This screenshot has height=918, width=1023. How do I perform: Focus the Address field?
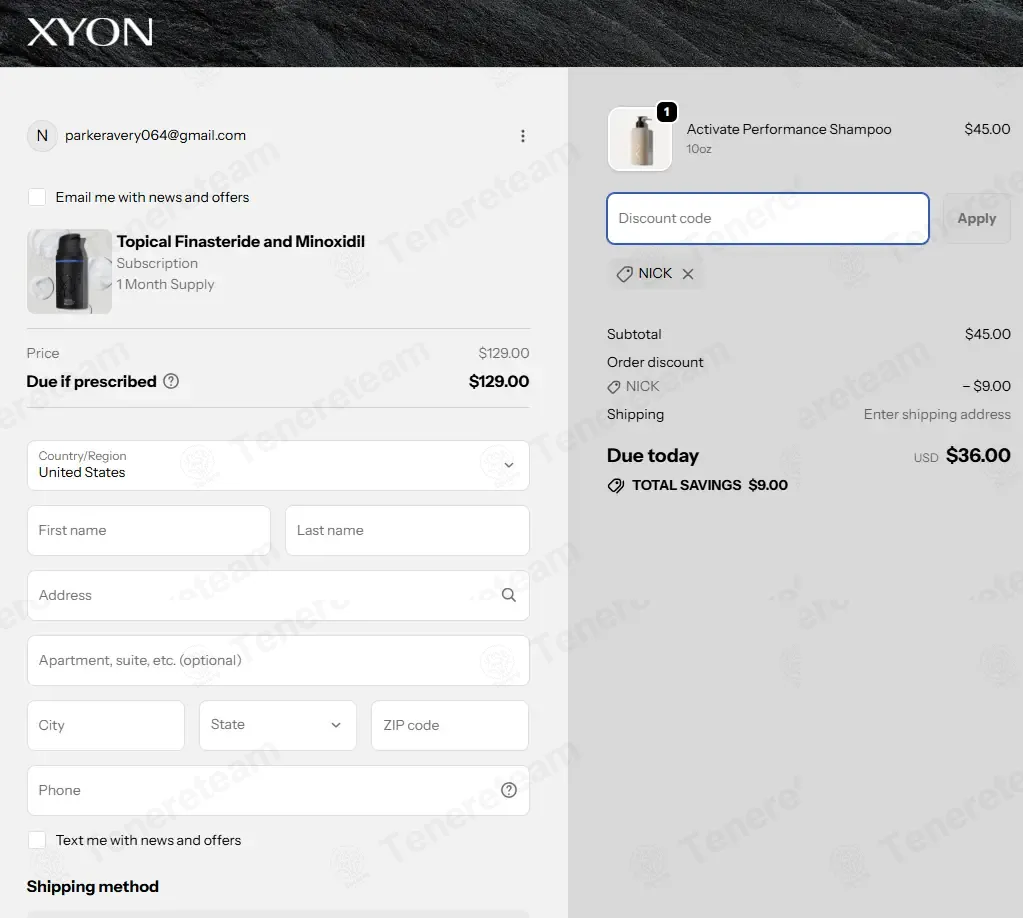point(278,595)
